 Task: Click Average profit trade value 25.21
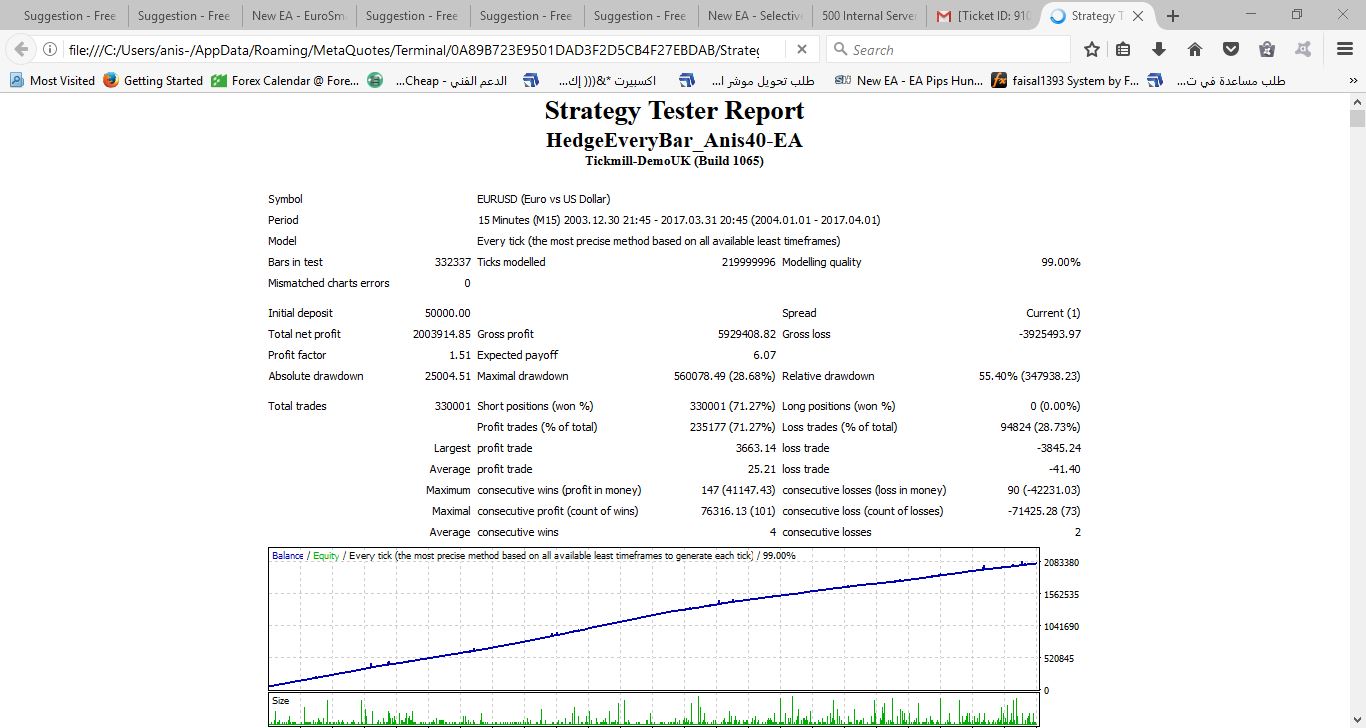pos(761,469)
